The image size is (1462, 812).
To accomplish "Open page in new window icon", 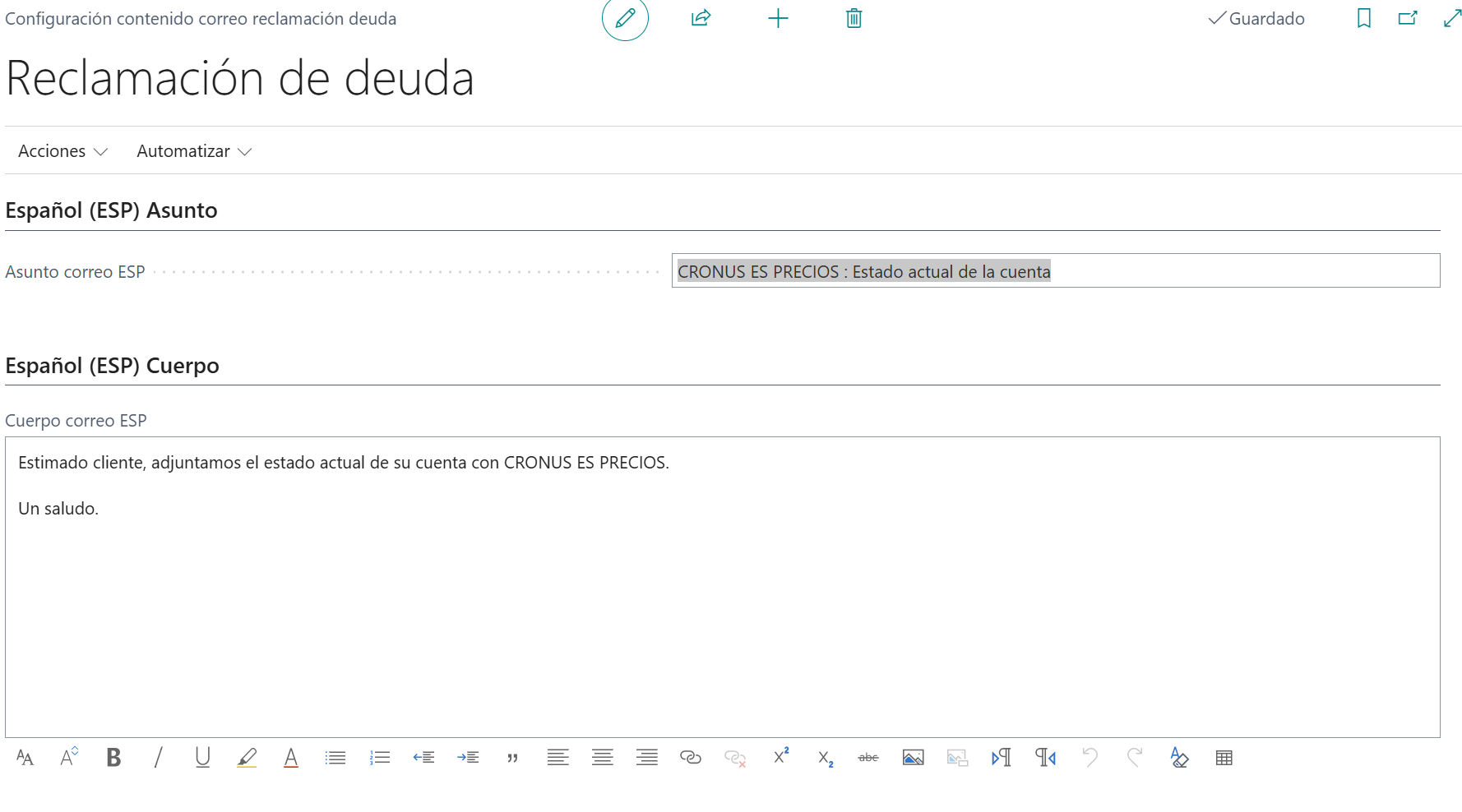I will [x=1408, y=18].
